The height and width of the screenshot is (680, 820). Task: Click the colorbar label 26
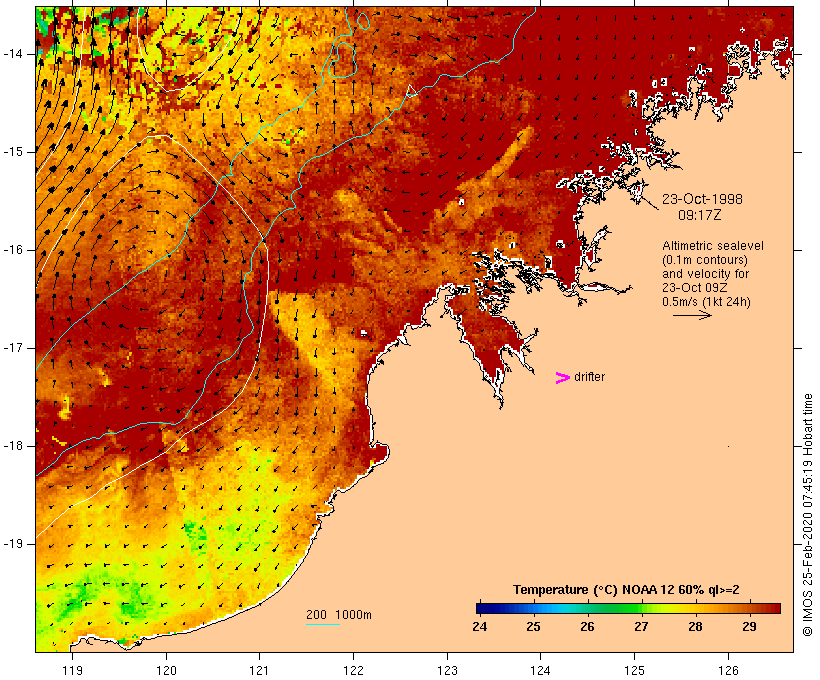(587, 627)
